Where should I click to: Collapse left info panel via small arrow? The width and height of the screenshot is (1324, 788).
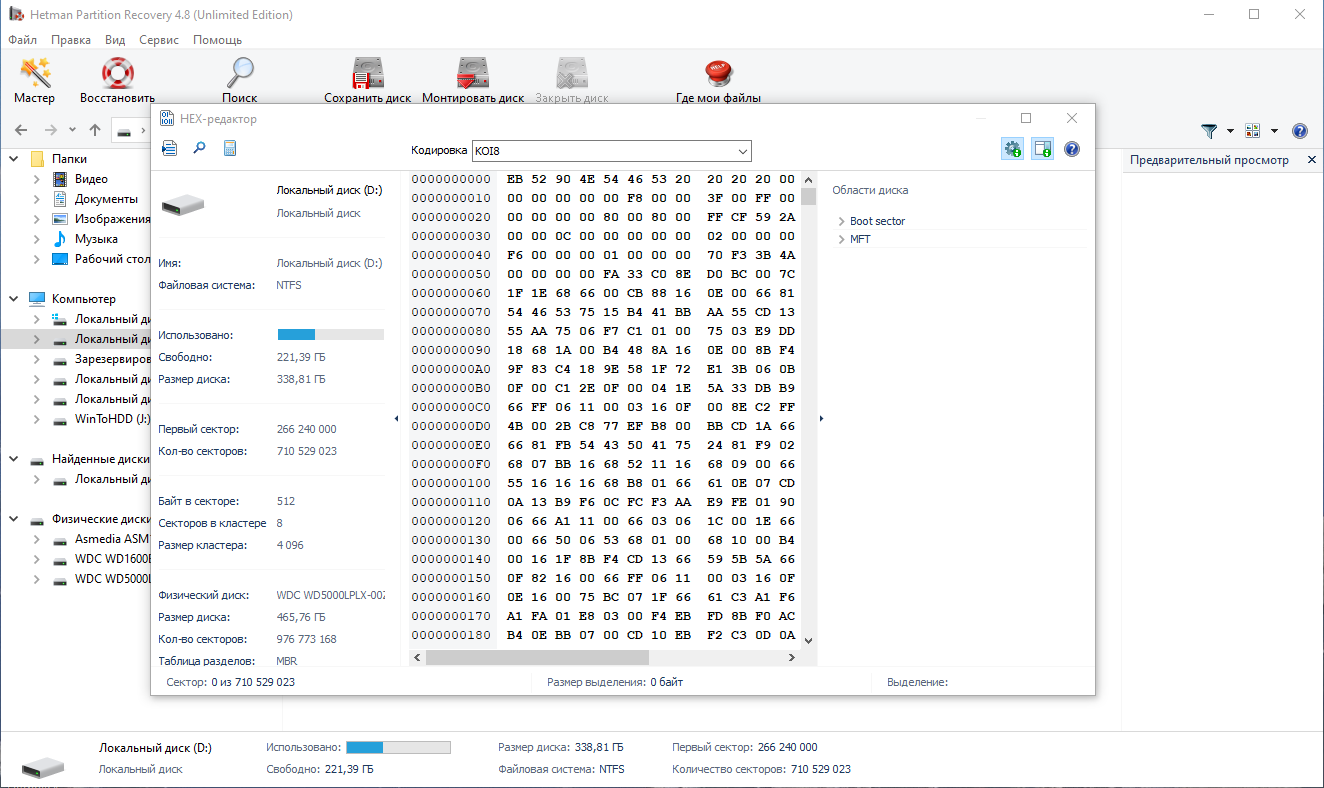(x=396, y=419)
